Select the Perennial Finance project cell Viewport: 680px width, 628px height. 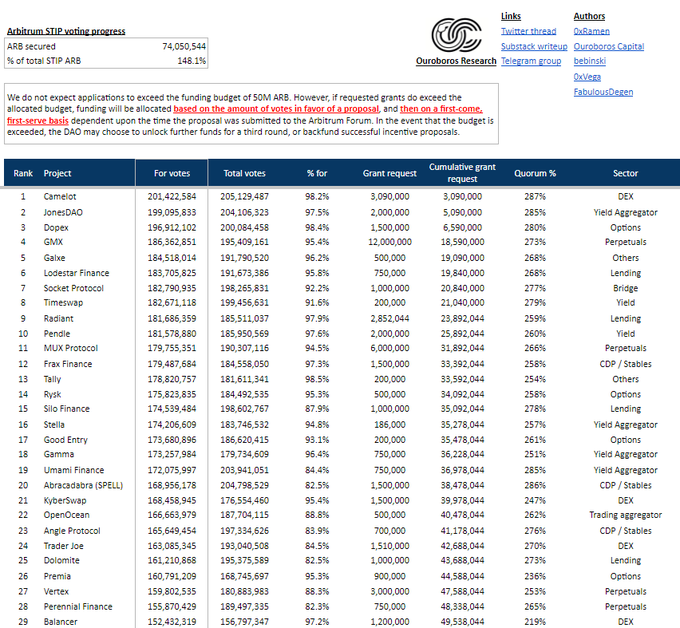pyautogui.click(x=78, y=607)
